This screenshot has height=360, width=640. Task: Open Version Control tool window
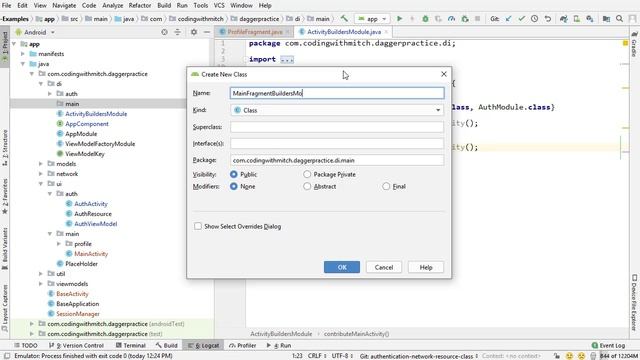click(x=76, y=345)
